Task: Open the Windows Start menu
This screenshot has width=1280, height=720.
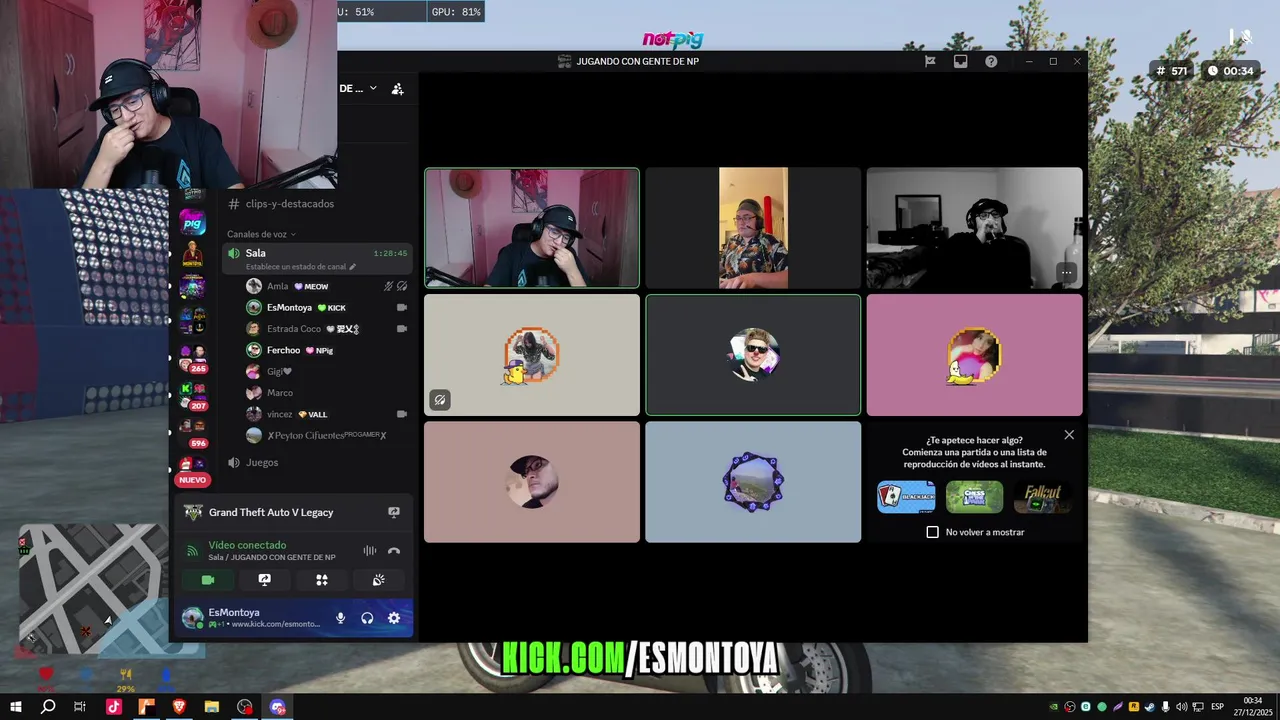Action: pos(15,707)
